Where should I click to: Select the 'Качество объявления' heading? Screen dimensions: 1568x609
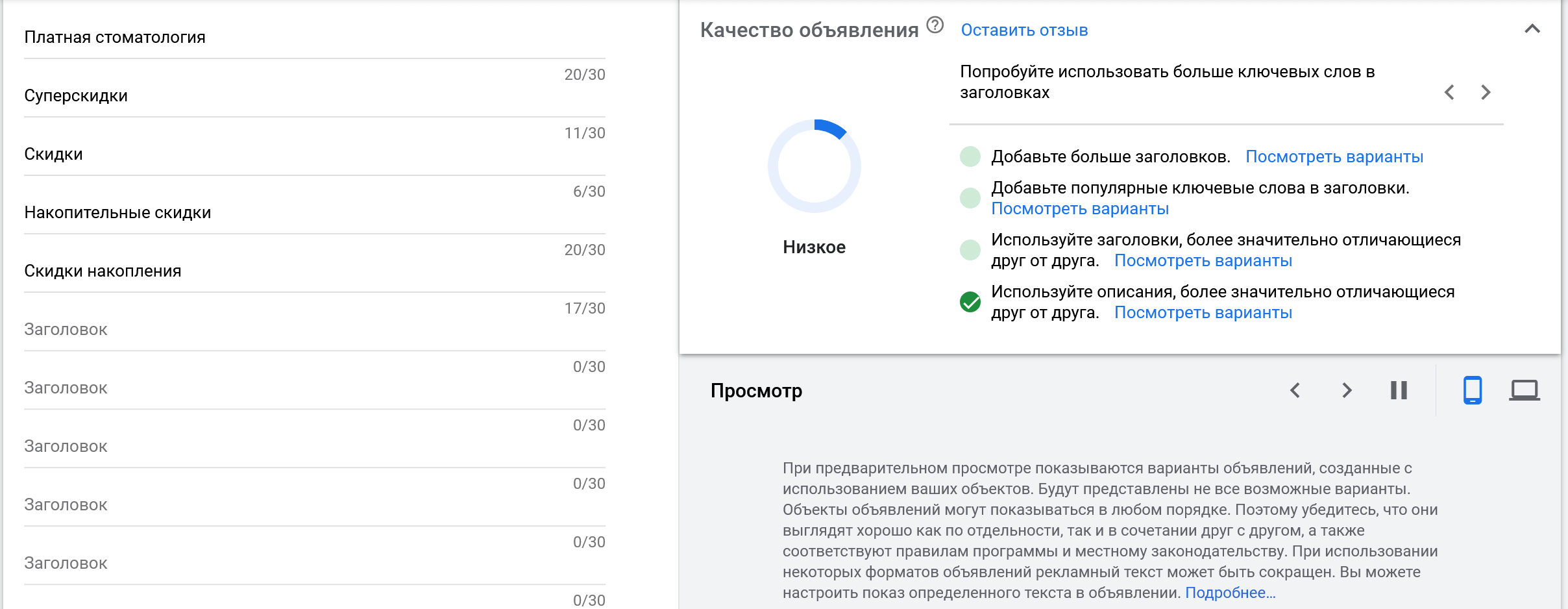[x=809, y=30]
